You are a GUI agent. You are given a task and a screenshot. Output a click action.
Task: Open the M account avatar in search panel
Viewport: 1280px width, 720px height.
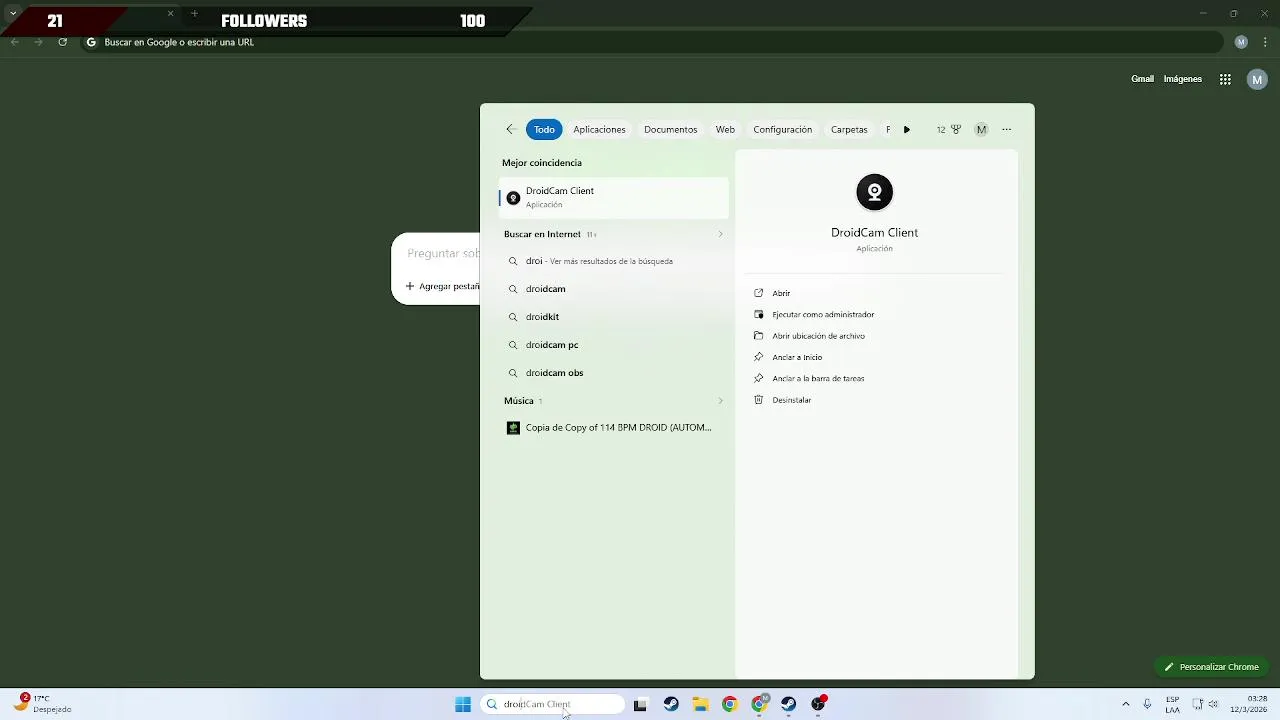pyautogui.click(x=981, y=129)
